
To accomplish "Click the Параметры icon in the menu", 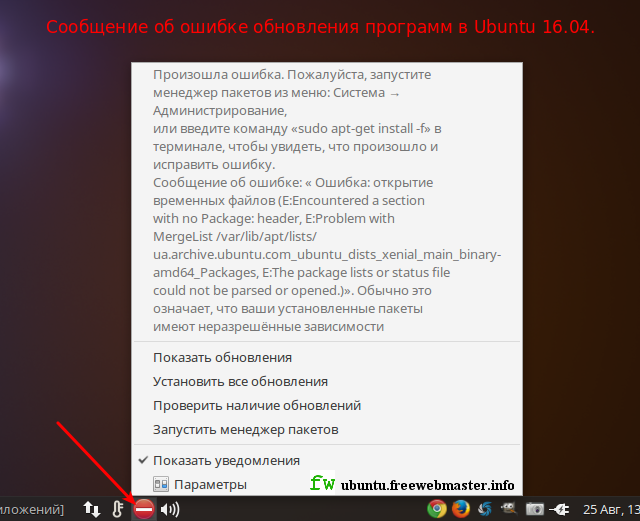I will (x=161, y=484).
